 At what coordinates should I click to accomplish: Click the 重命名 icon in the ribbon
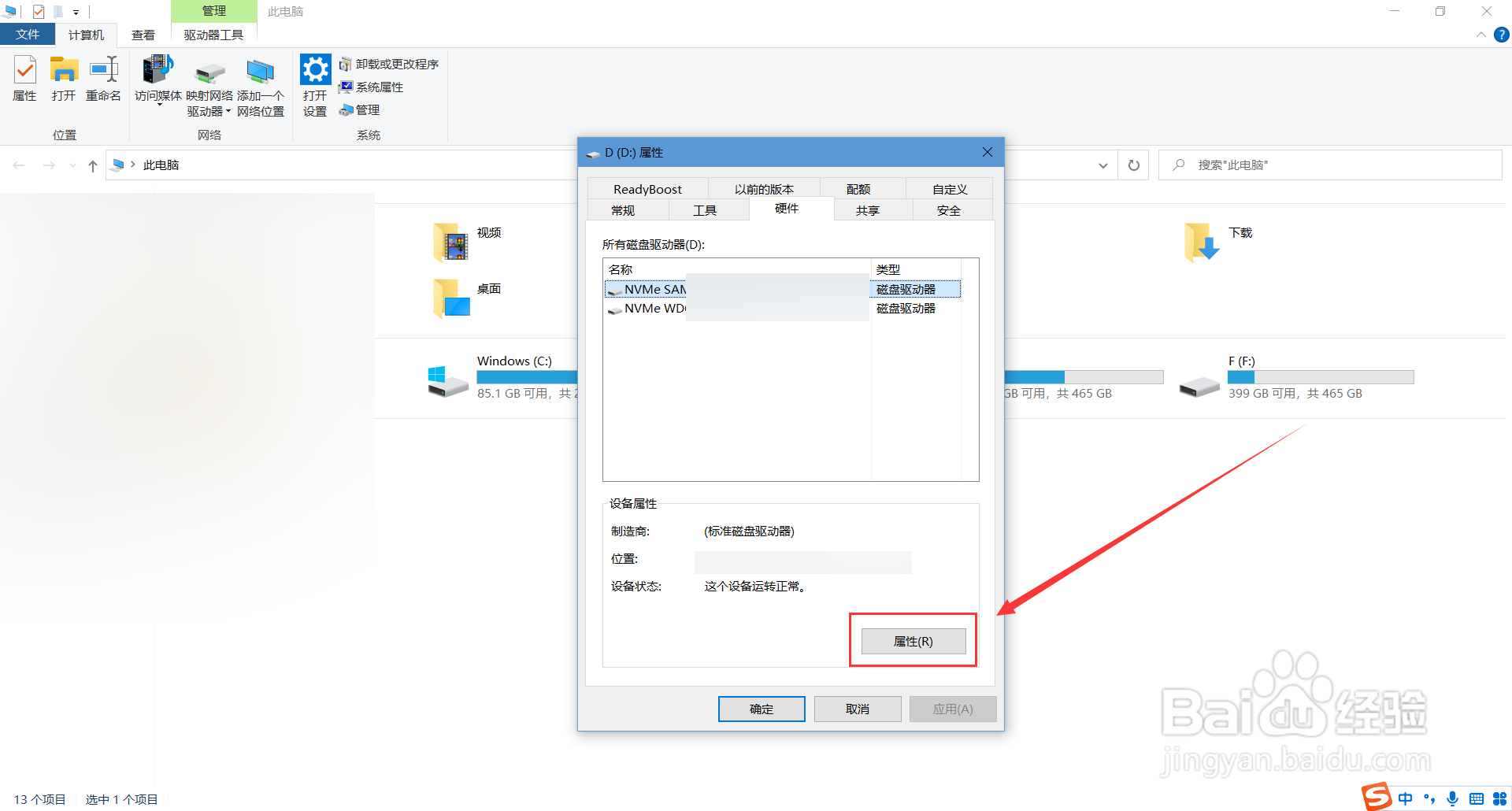(103, 78)
